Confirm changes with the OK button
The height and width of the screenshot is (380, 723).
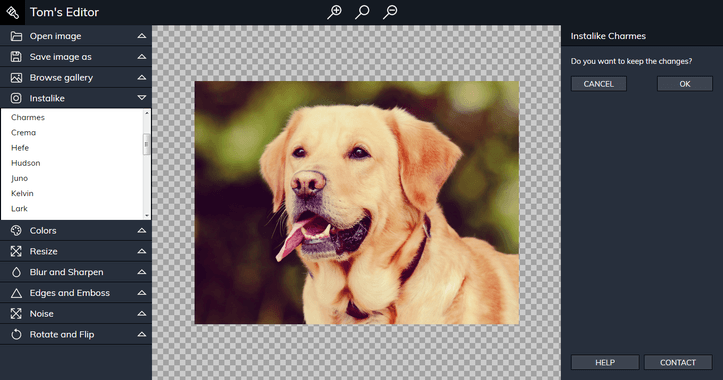(x=685, y=84)
